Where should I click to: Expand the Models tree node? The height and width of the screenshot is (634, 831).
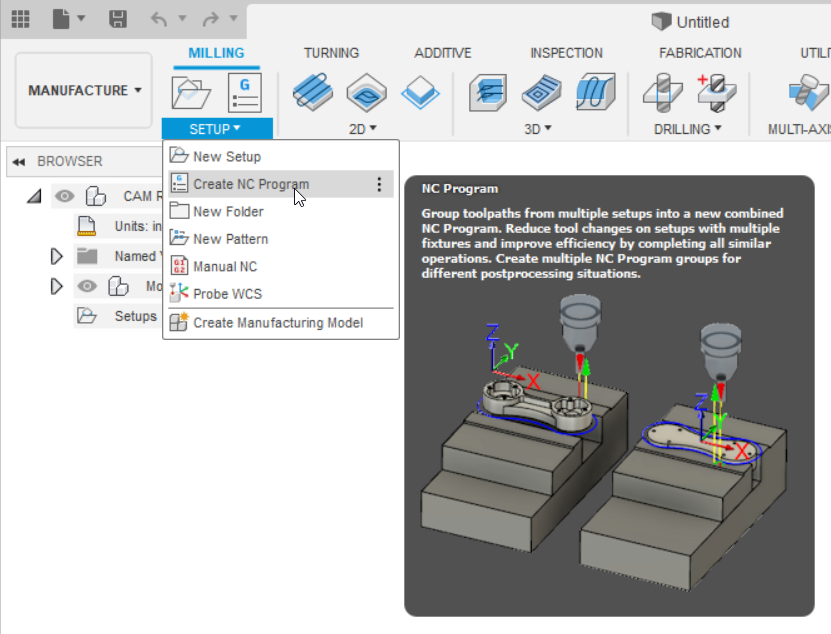56,287
